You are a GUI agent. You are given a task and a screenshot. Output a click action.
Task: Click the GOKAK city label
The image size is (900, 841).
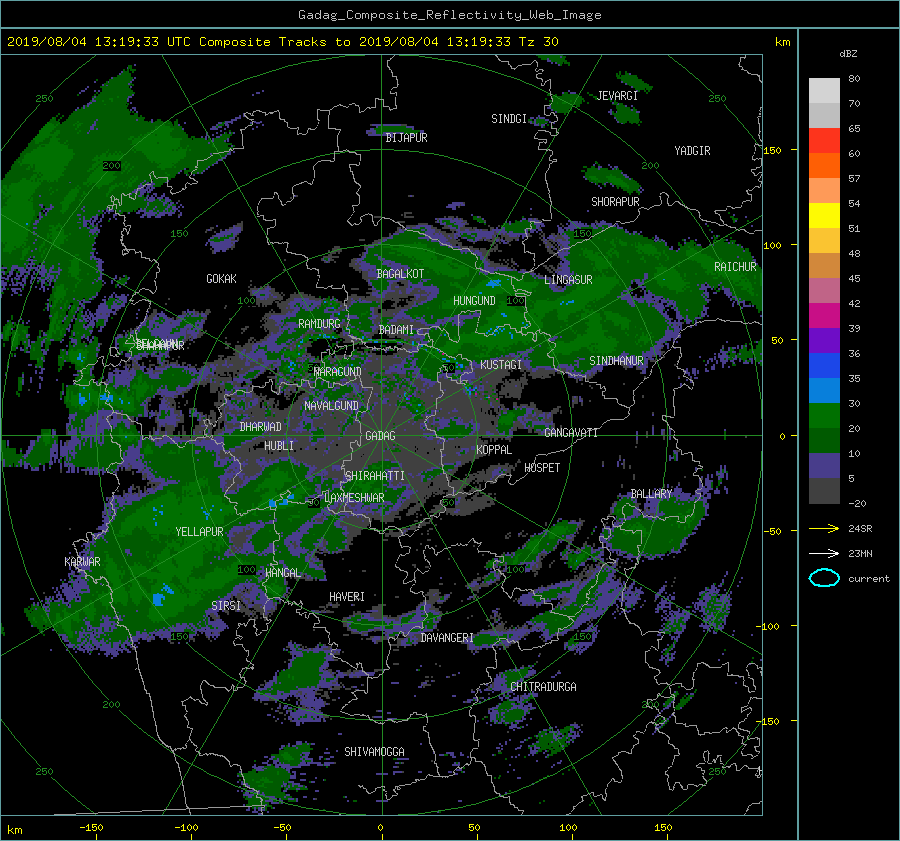222,278
